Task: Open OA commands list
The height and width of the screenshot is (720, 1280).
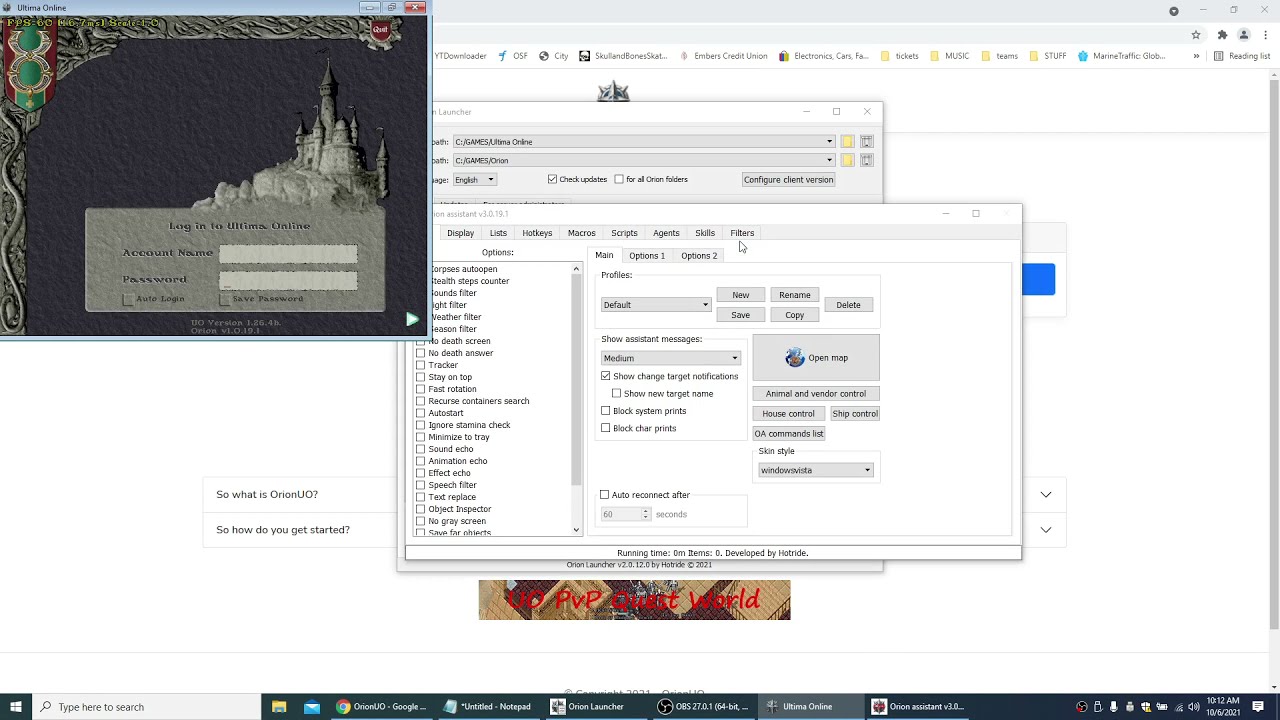Action: 789,434
